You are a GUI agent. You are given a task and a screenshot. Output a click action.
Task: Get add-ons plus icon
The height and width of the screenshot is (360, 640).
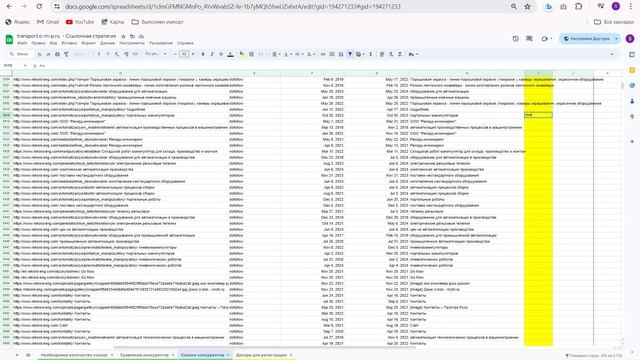[x=632, y=142]
